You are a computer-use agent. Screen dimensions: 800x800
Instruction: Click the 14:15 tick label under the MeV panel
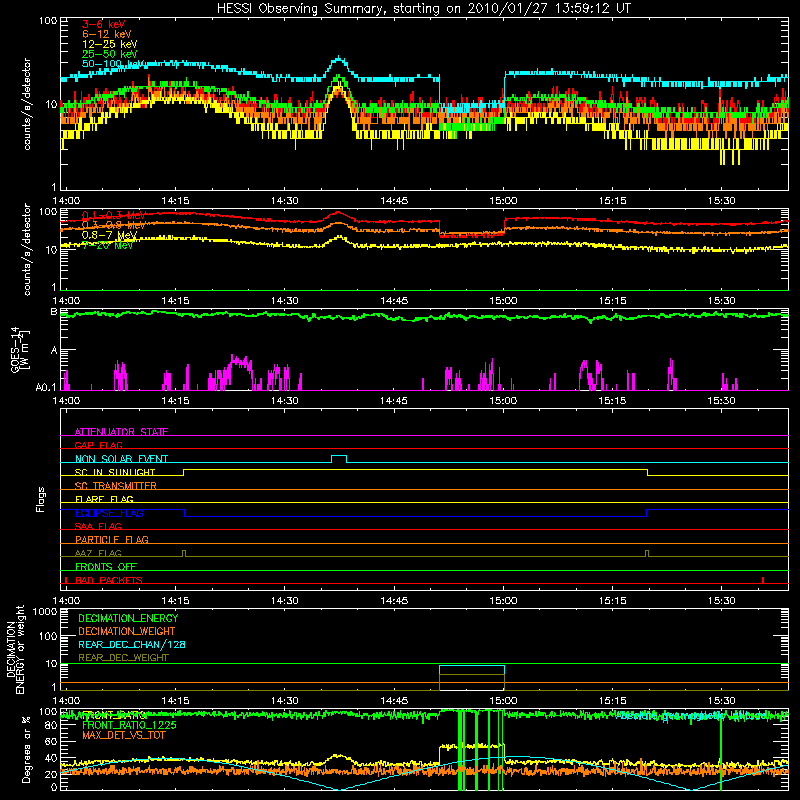[x=175, y=301]
